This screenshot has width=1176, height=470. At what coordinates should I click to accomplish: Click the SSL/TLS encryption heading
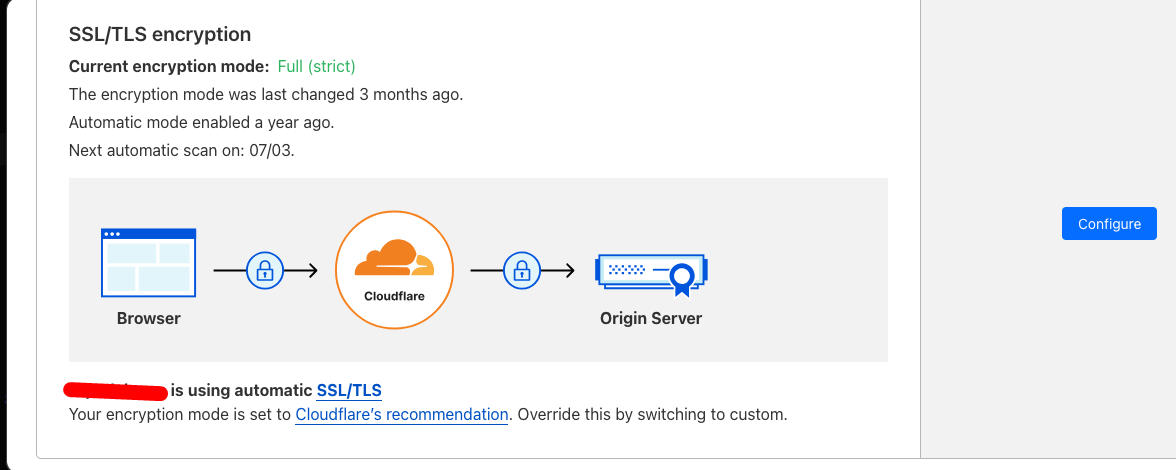(160, 34)
